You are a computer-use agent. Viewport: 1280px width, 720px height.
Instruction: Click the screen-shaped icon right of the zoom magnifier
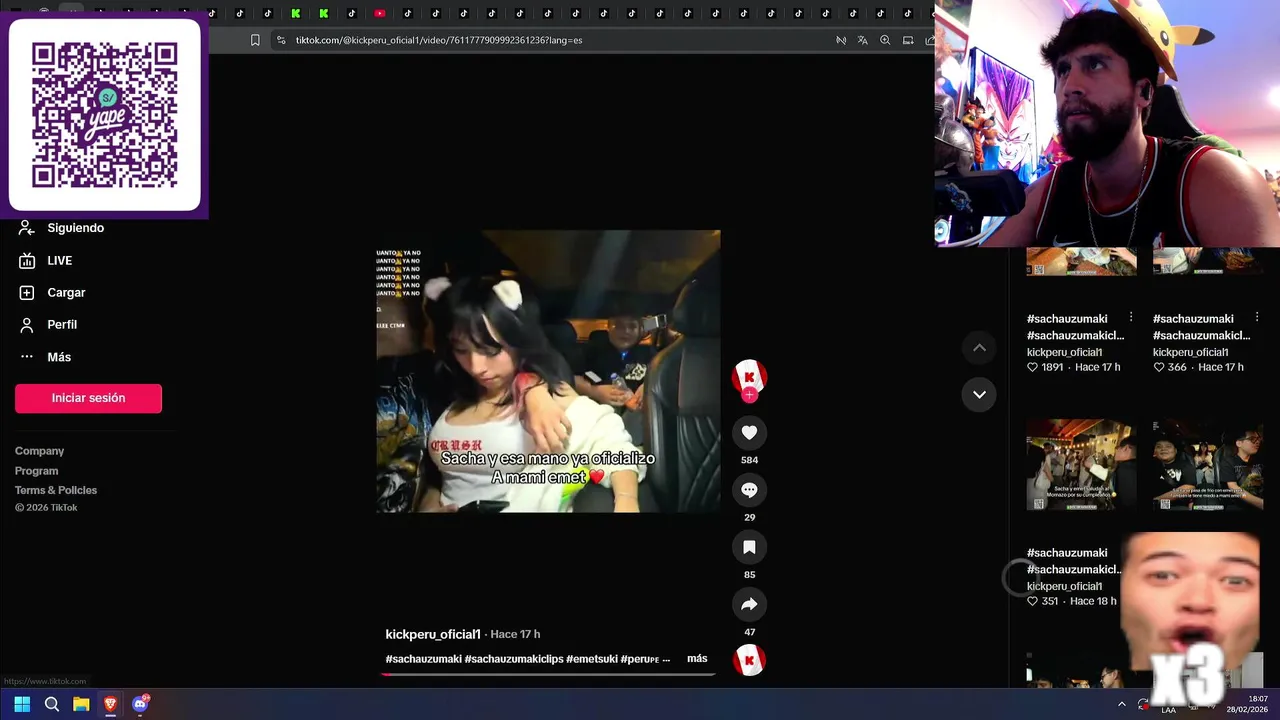pos(908,40)
